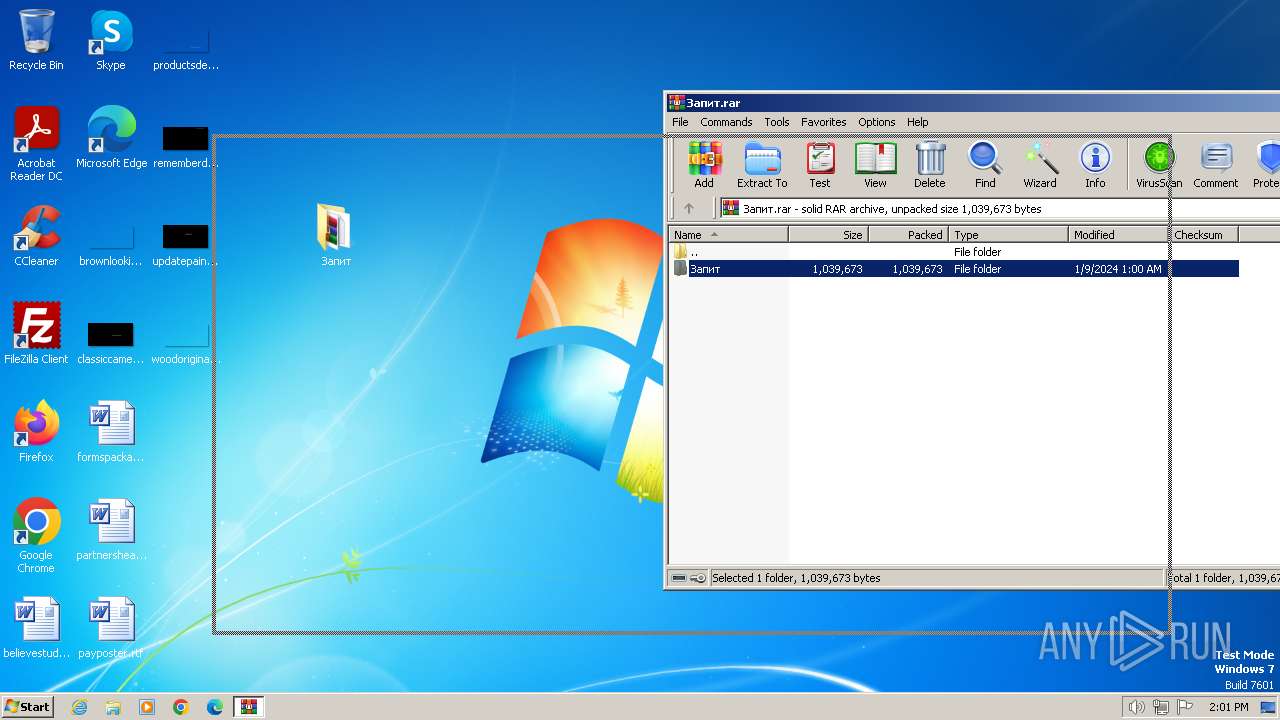Click the Test archive icon

[x=820, y=165]
